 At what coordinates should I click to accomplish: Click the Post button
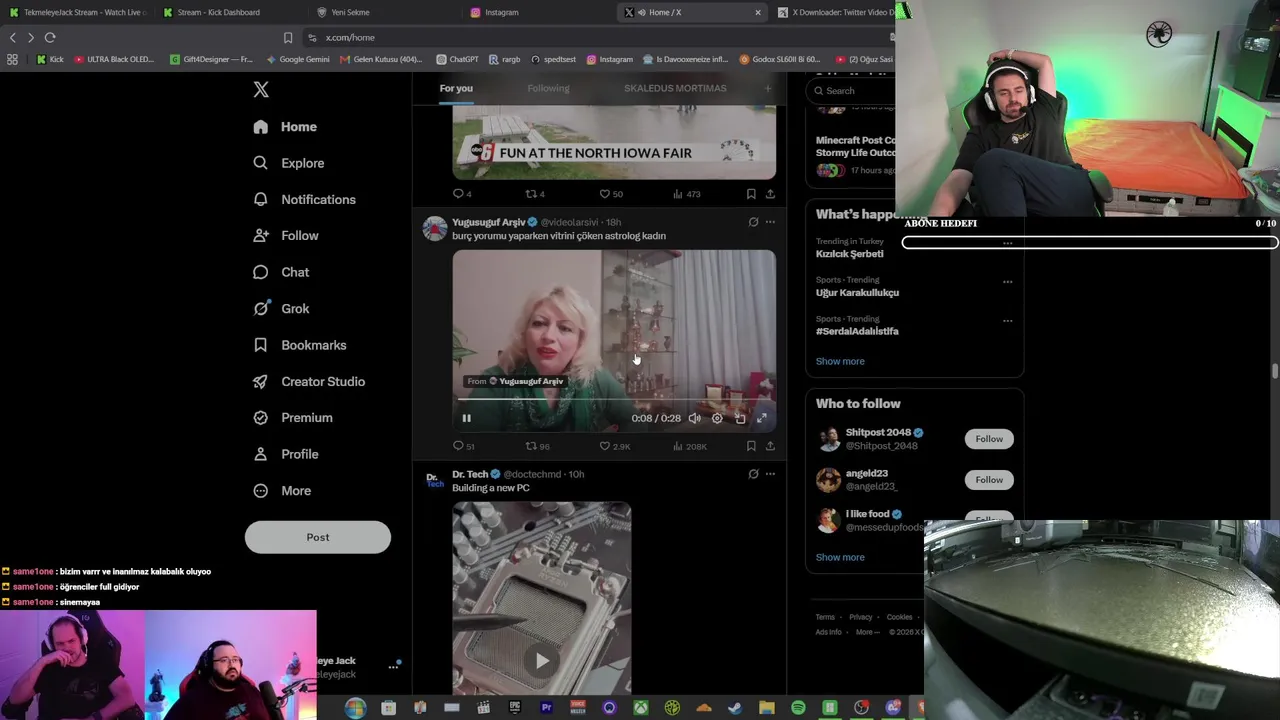pos(318,537)
